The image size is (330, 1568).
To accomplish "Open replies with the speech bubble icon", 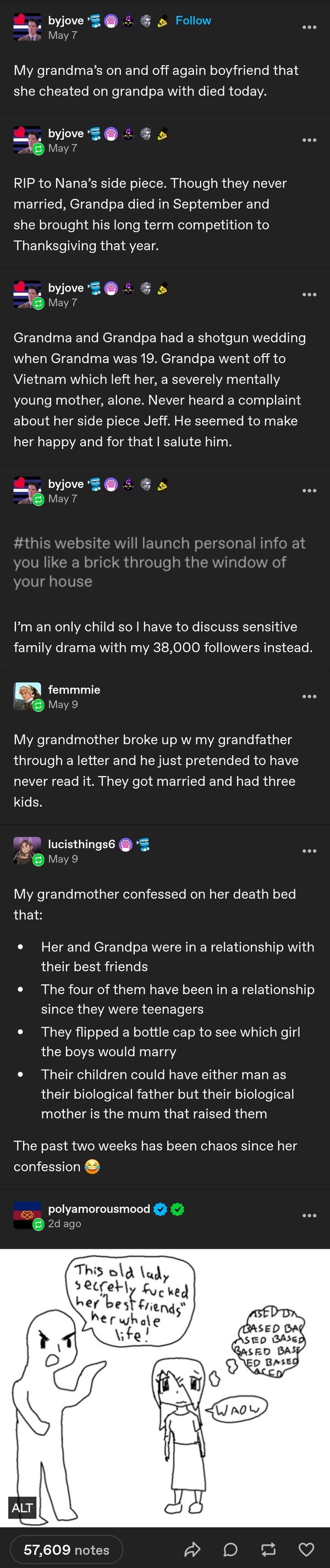I will coord(230,1549).
